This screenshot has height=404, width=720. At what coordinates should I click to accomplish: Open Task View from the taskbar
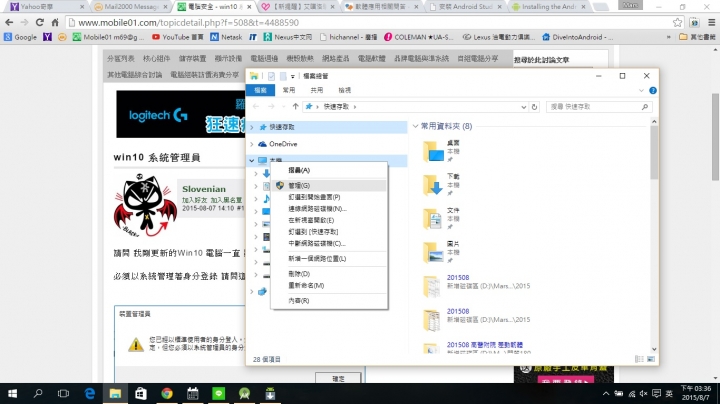(63, 393)
